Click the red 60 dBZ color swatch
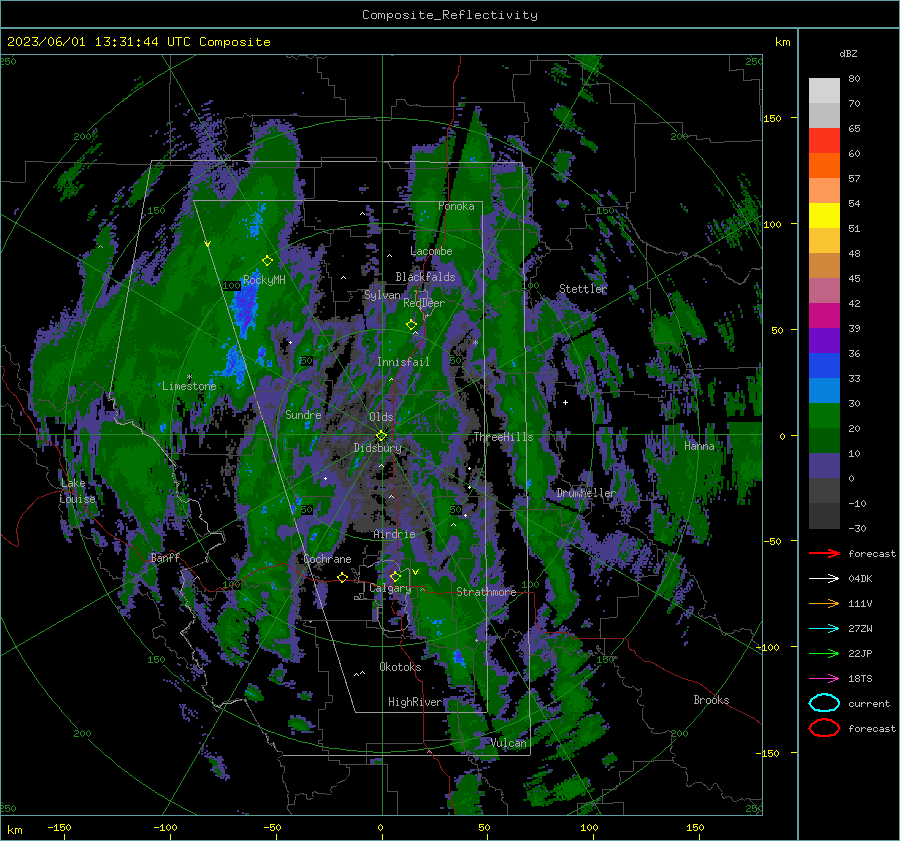Viewport: 900px width, 841px height. [824, 141]
